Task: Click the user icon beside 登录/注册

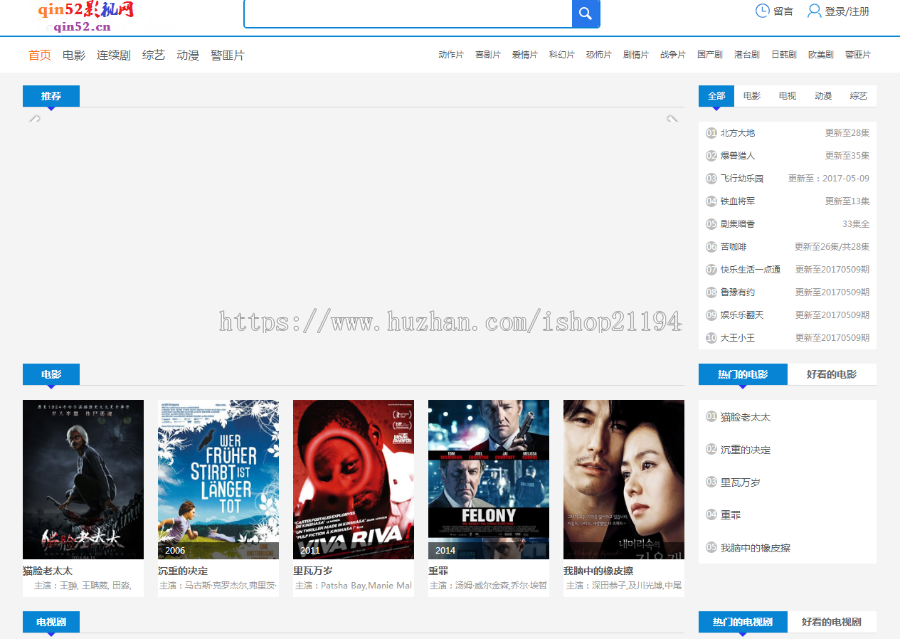Action: point(814,11)
